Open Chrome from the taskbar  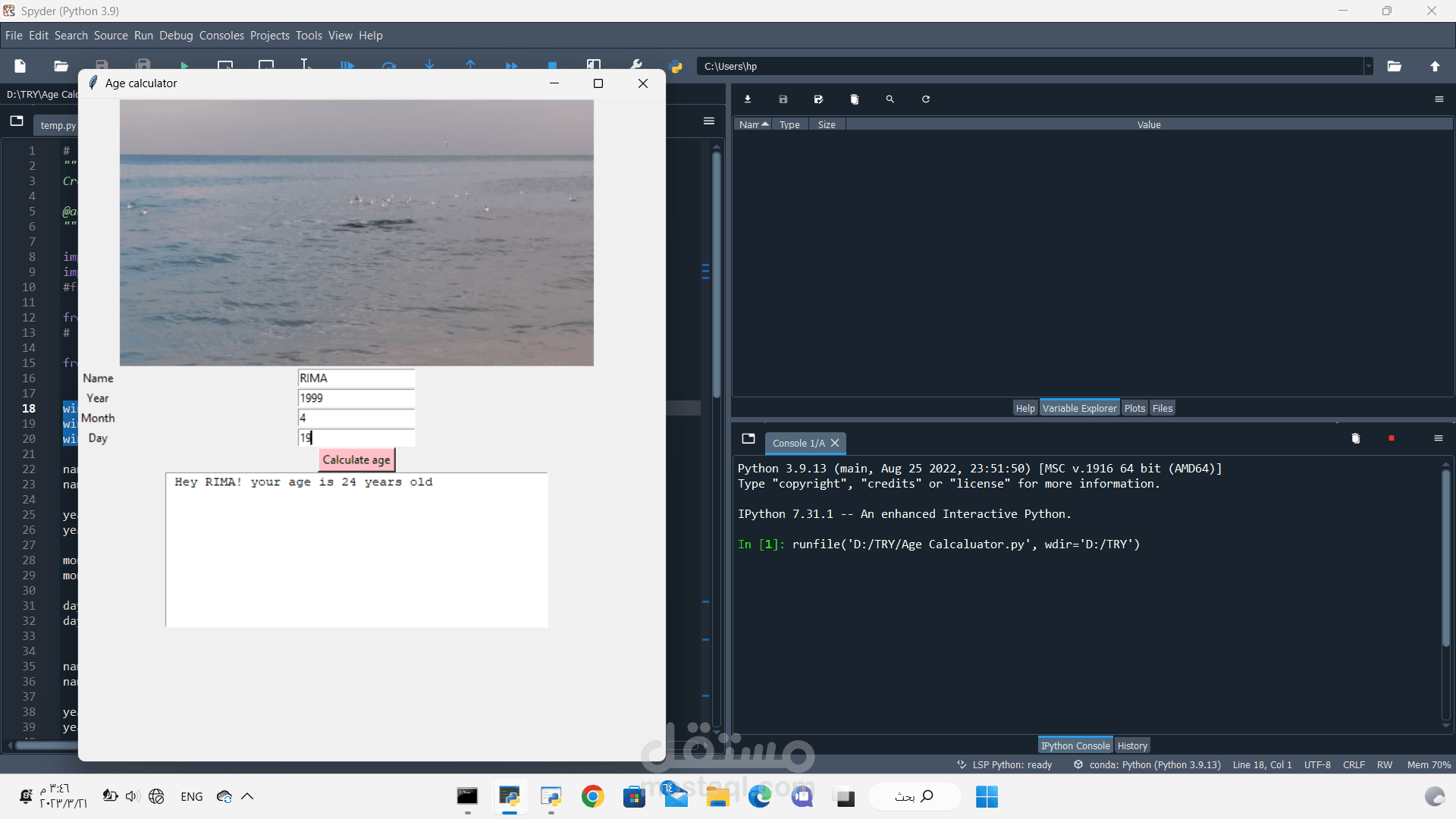click(x=593, y=796)
